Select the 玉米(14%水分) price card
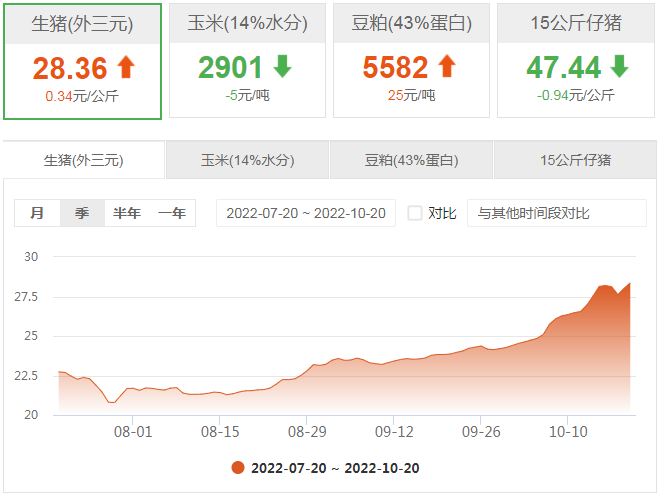Viewport: 659px width, 496px height. (248, 61)
